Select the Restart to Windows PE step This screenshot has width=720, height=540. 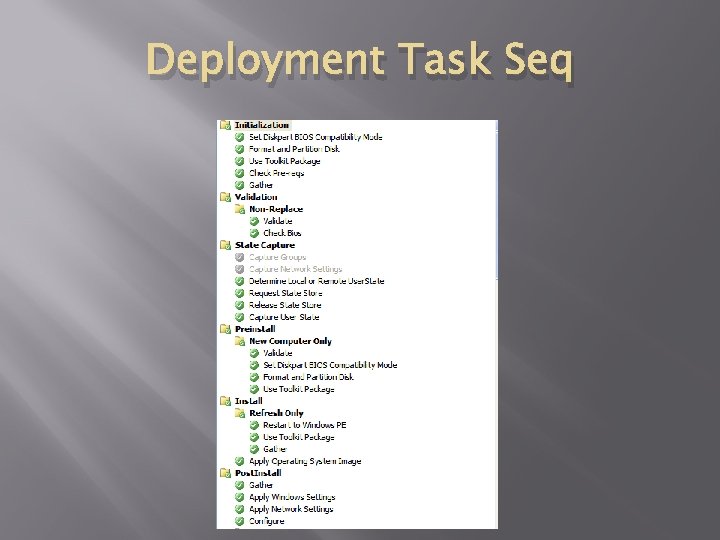click(x=304, y=425)
